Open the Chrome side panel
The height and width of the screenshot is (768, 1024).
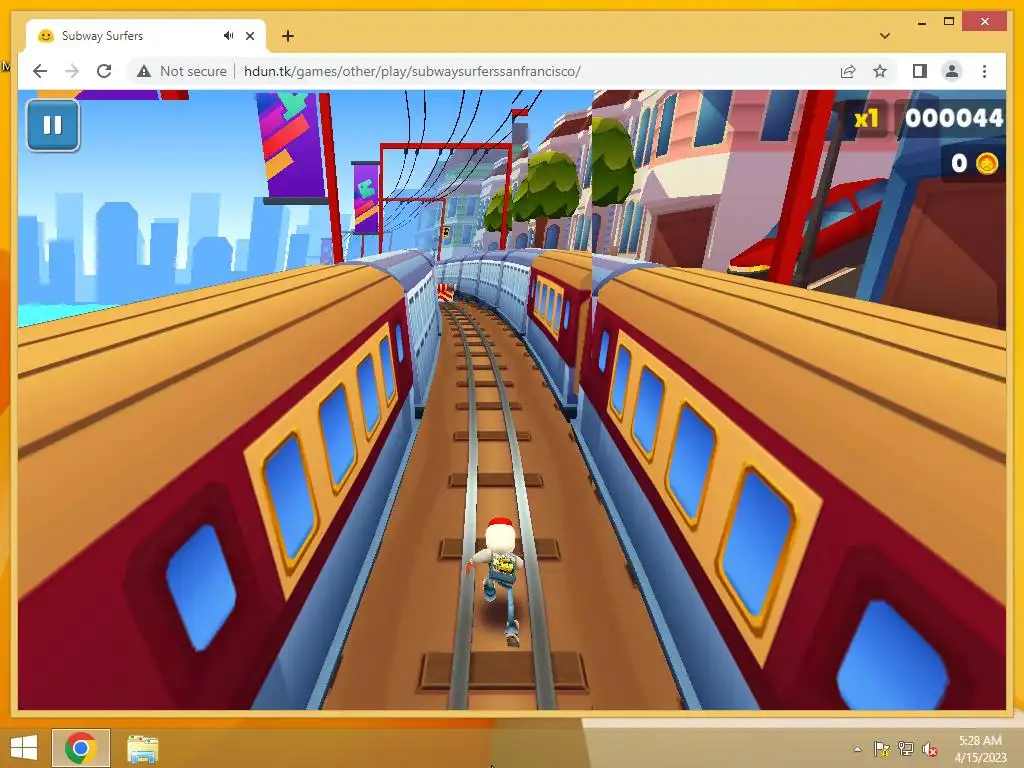coord(920,71)
